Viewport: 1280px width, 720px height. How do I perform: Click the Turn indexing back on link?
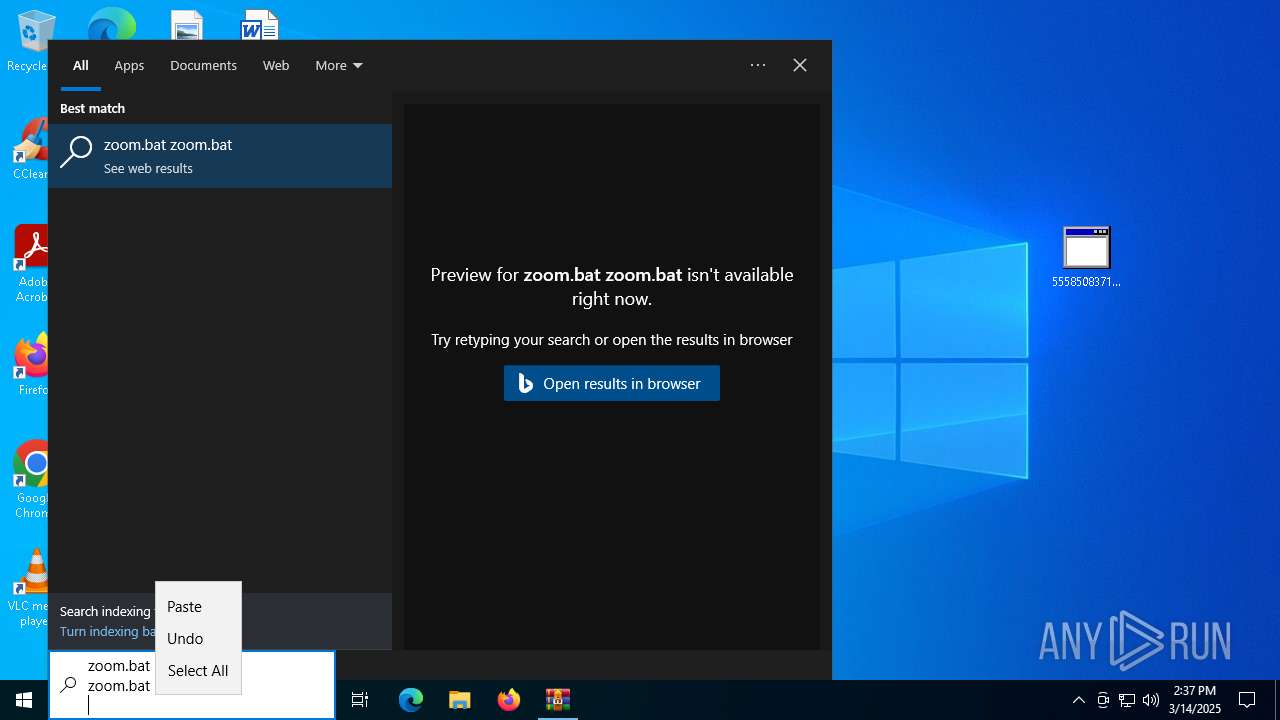coord(107,632)
